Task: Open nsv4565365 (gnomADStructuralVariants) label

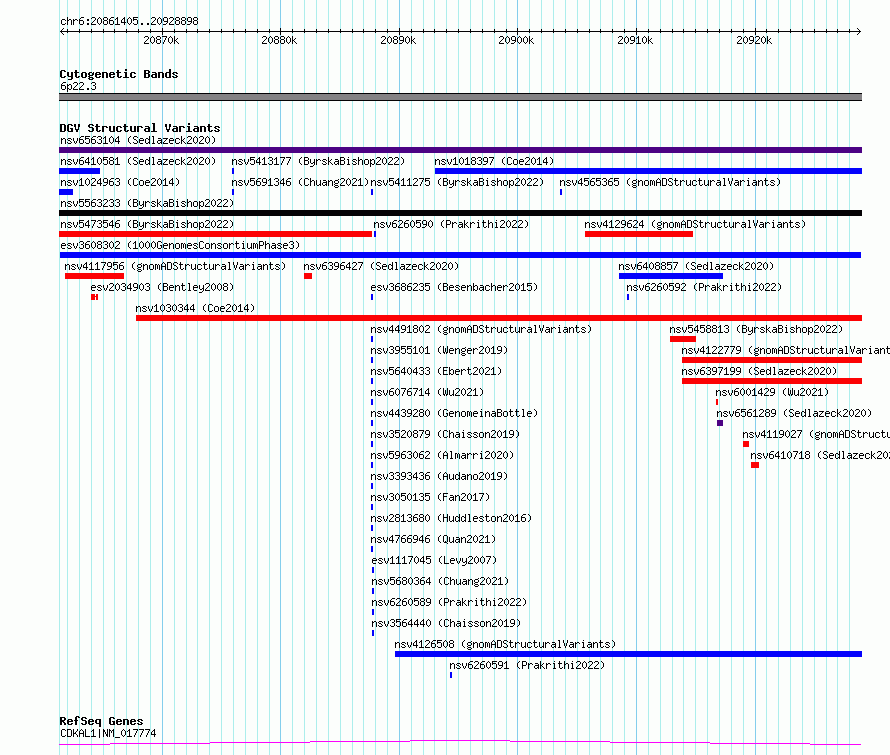Action: (670, 182)
